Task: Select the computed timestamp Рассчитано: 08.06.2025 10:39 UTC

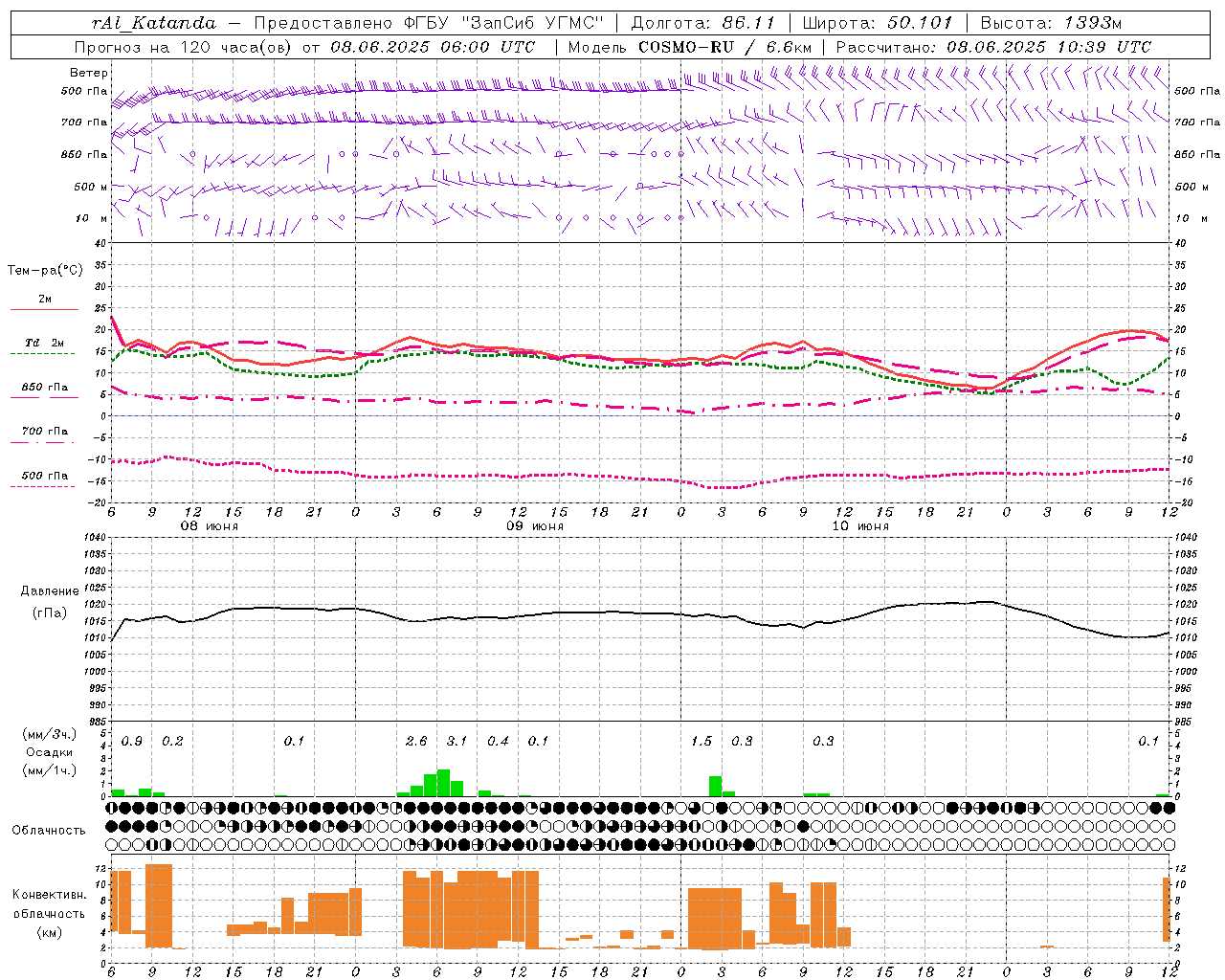Action: (993, 47)
